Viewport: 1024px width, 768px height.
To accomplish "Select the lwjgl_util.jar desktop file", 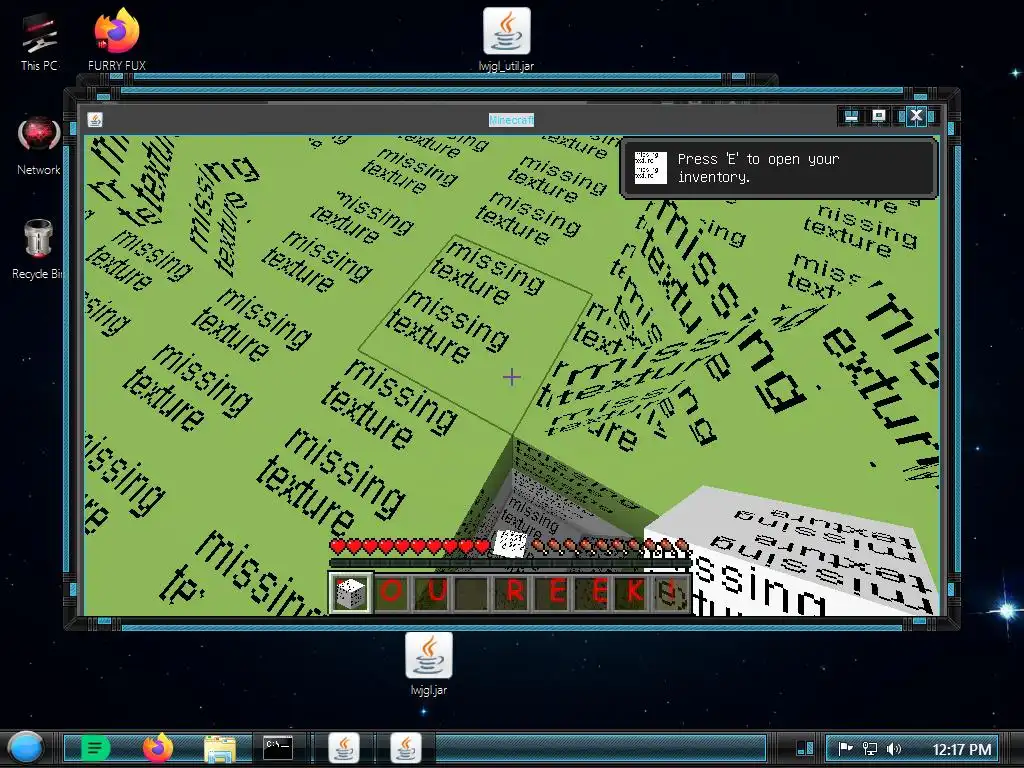I will pyautogui.click(x=506, y=39).
